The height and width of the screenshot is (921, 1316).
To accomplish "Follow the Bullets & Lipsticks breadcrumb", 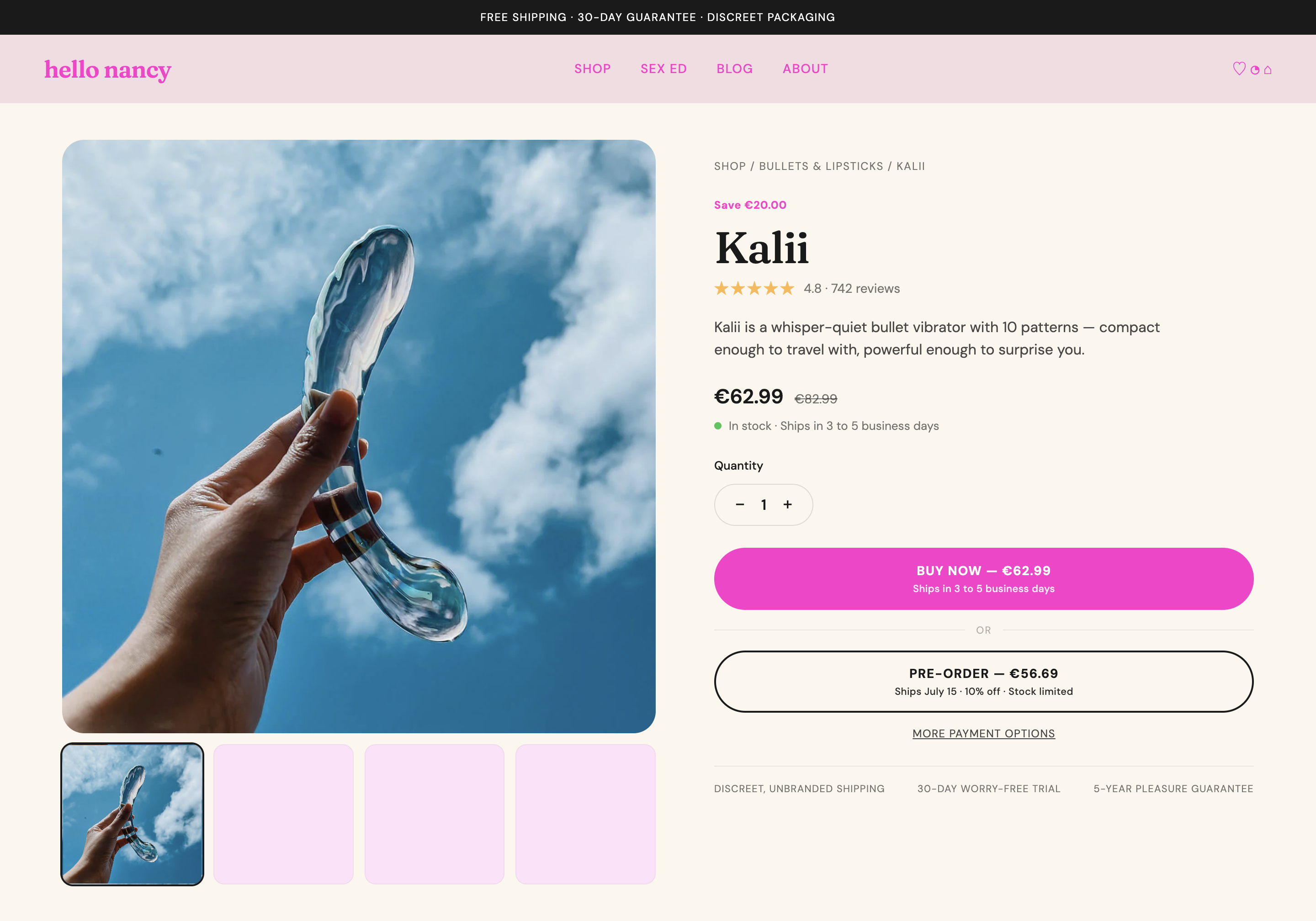I will (821, 166).
